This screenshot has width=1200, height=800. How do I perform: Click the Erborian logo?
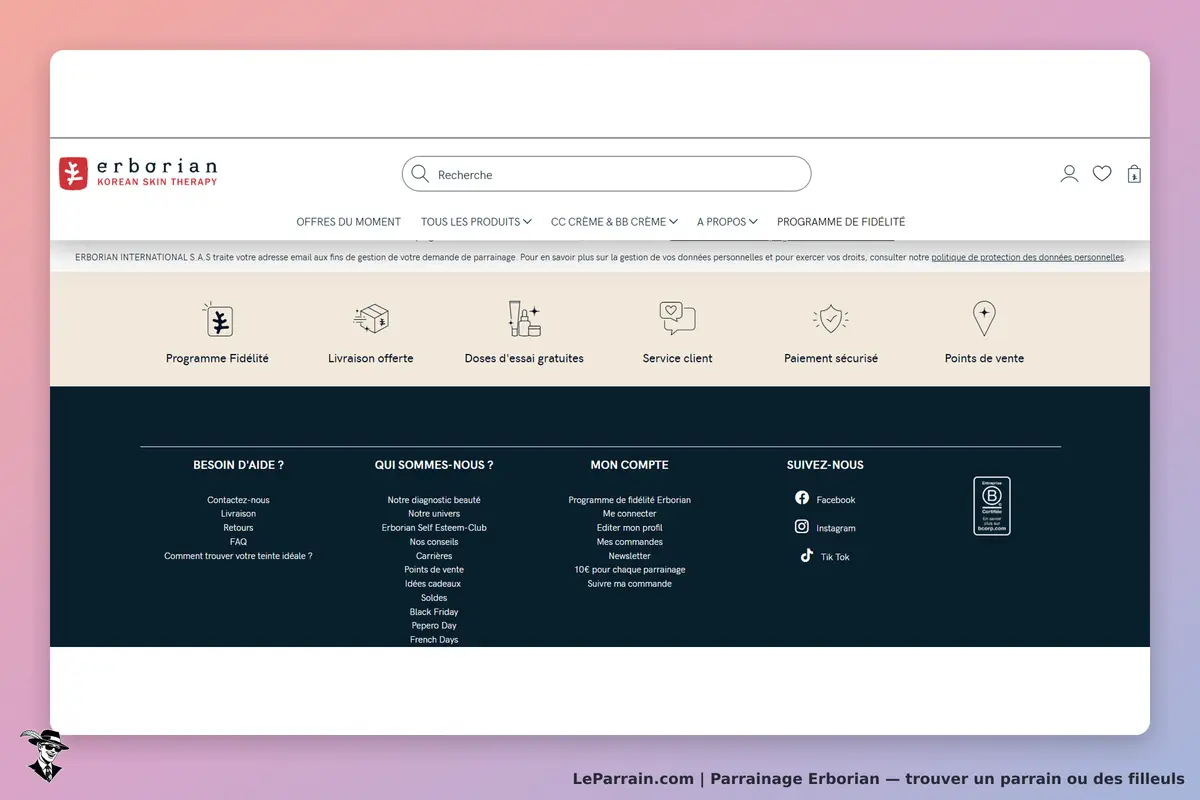pos(138,173)
